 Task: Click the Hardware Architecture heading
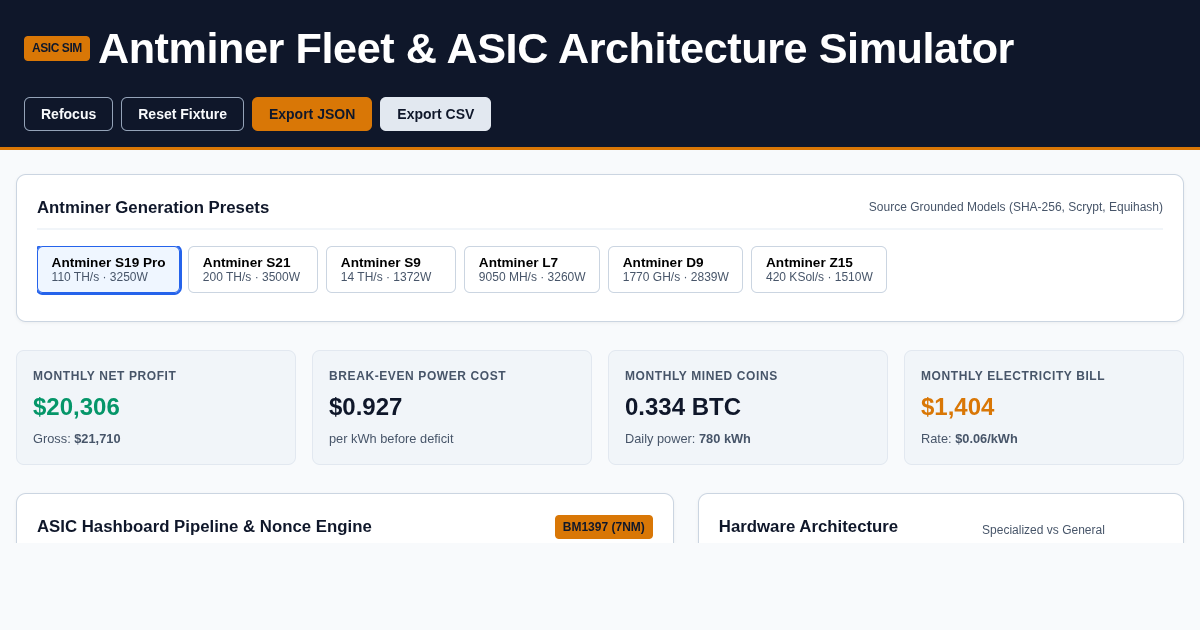point(808,527)
